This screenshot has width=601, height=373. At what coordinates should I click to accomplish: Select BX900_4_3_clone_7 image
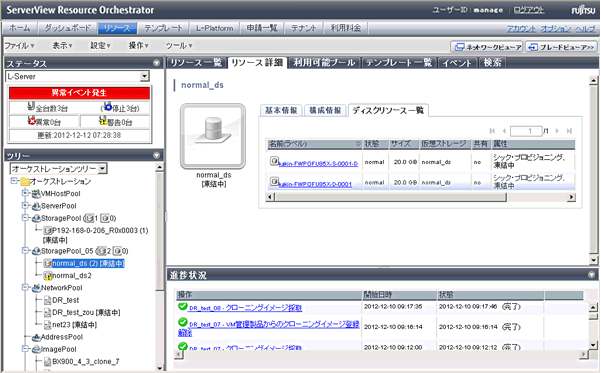85,361
